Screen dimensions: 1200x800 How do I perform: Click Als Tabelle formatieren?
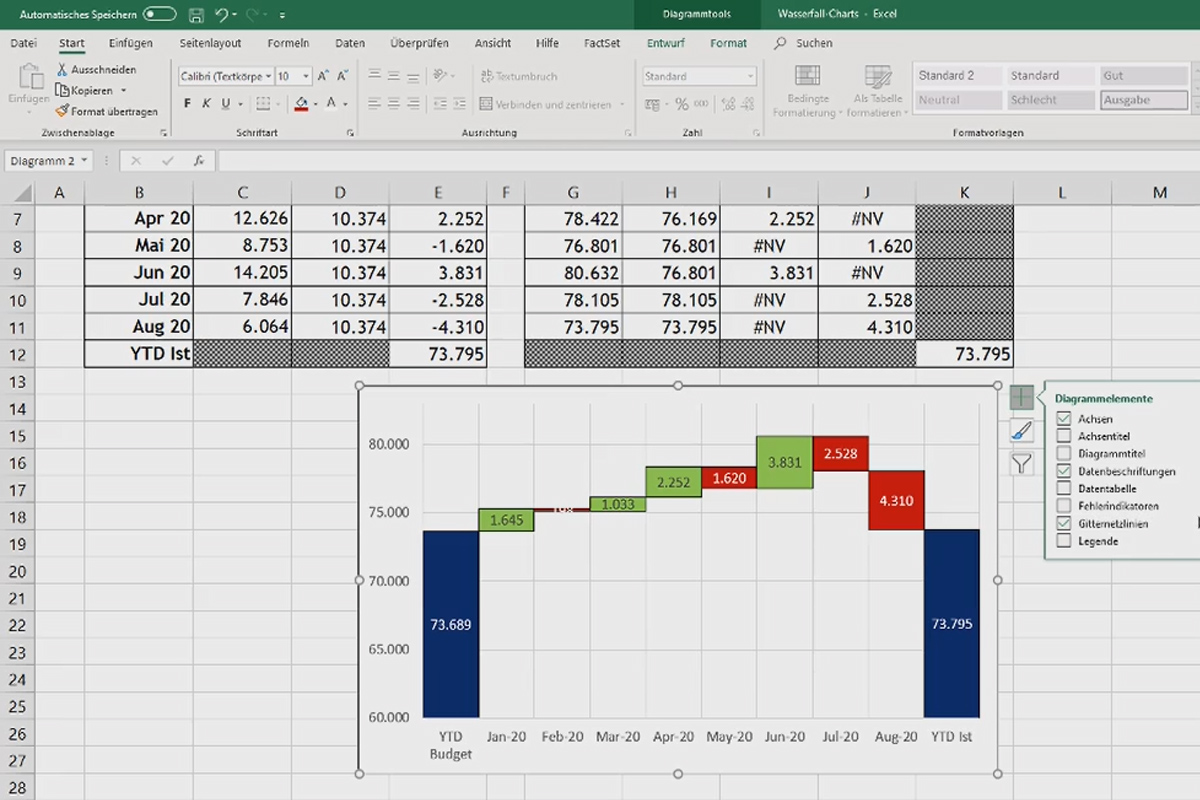pos(877,90)
